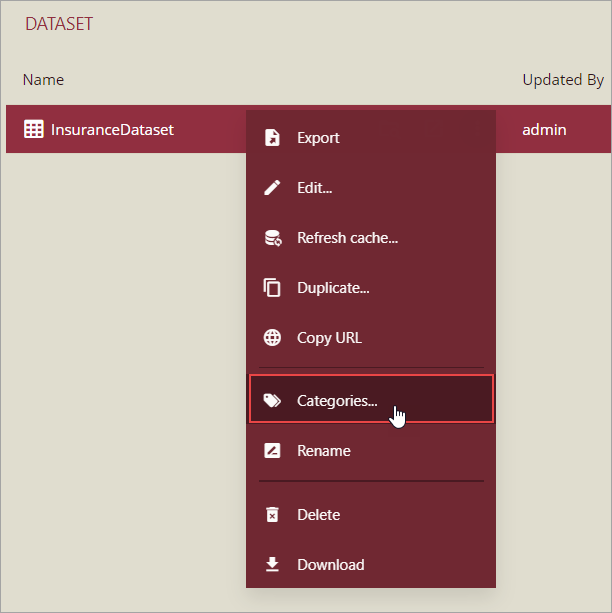Choose Delete from the context menu
The image size is (612, 613).
371,514
